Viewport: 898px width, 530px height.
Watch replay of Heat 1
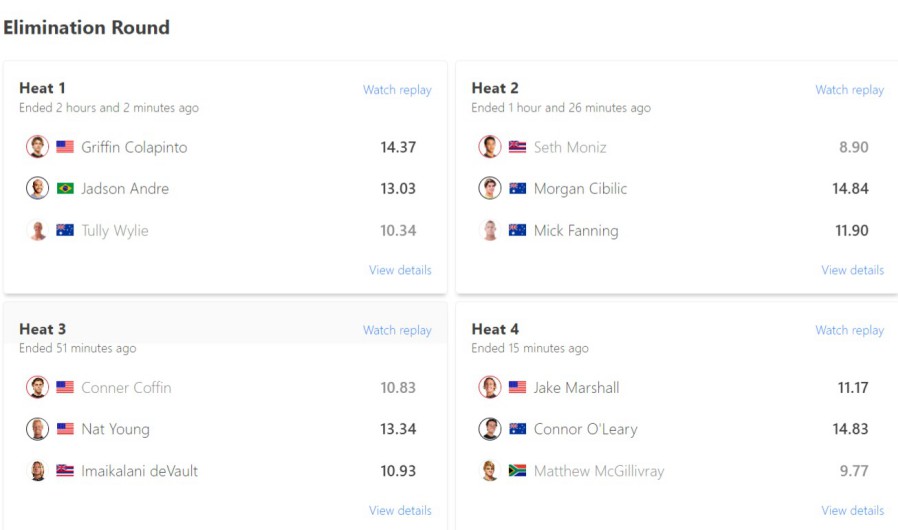[397, 90]
